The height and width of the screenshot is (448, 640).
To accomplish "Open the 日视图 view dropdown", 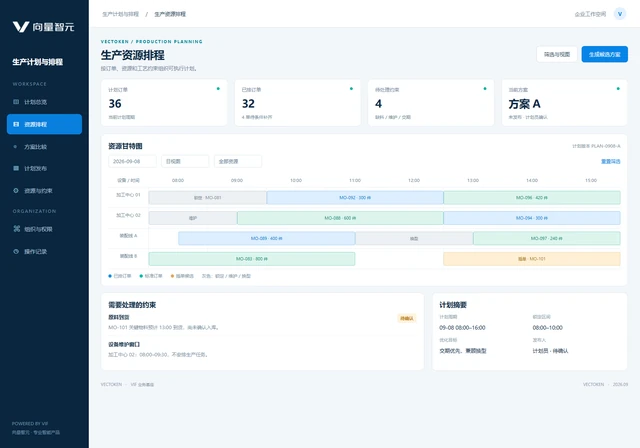I will pyautogui.click(x=185, y=161).
